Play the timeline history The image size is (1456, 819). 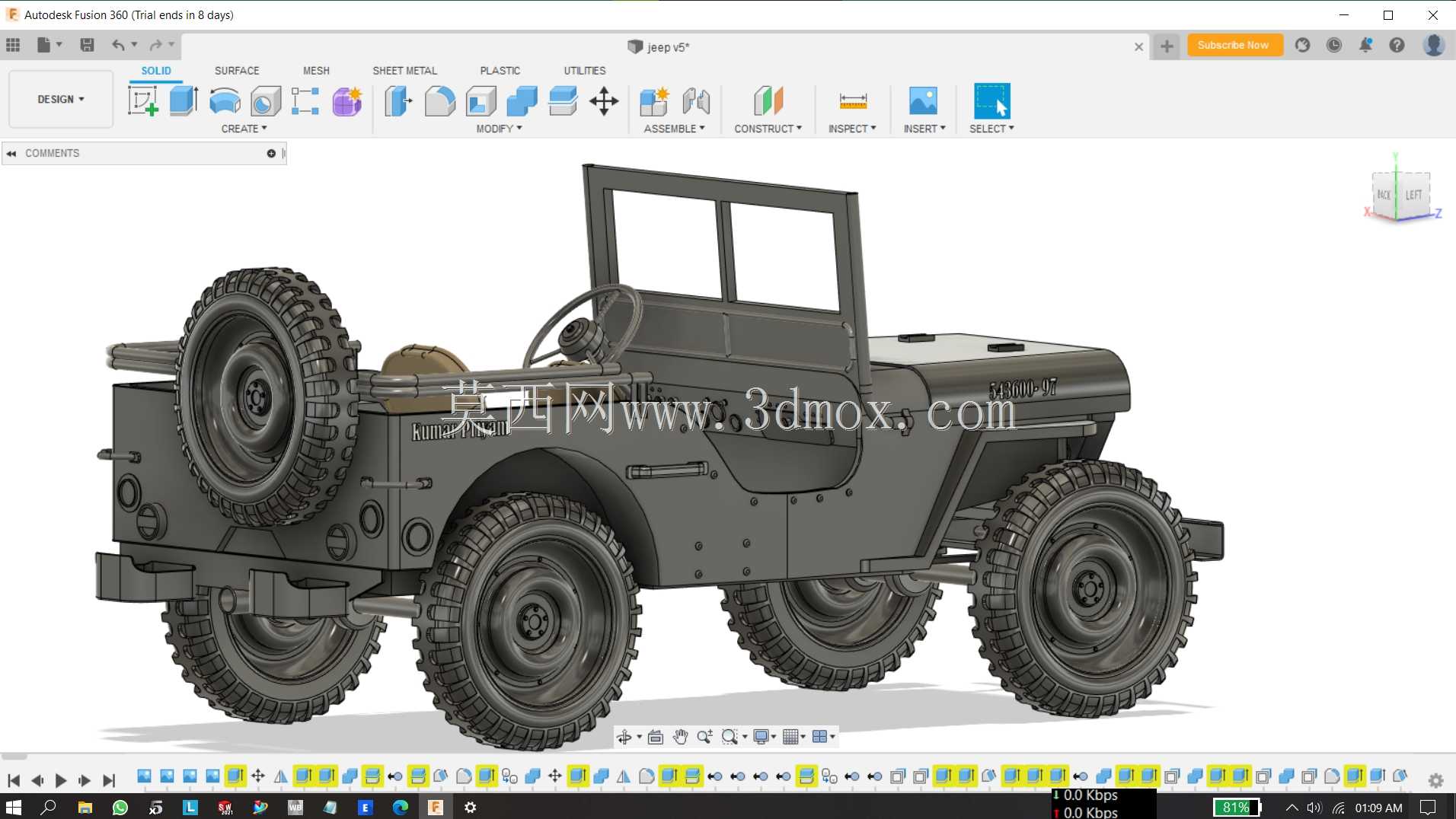pyautogui.click(x=61, y=780)
